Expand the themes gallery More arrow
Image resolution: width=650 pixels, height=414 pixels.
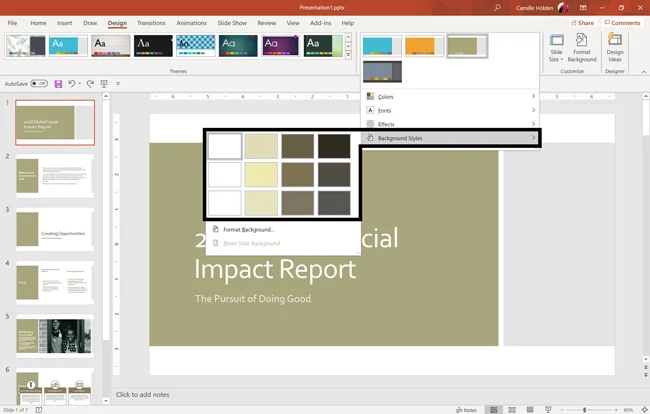pyautogui.click(x=348, y=55)
